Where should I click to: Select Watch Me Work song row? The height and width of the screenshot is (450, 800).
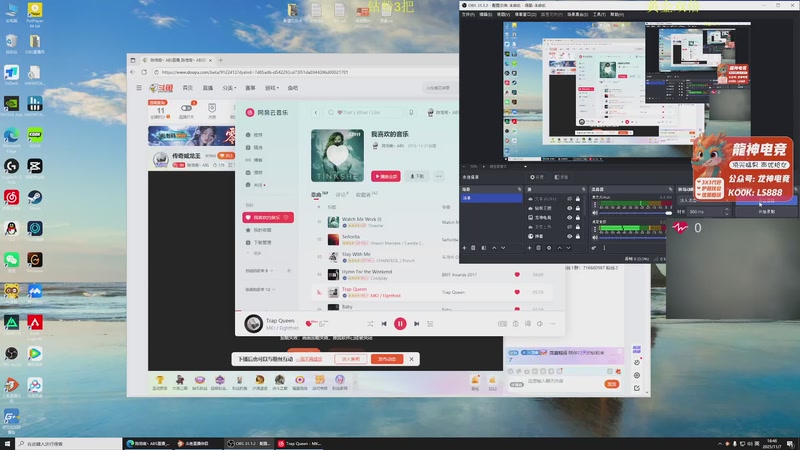433,222
